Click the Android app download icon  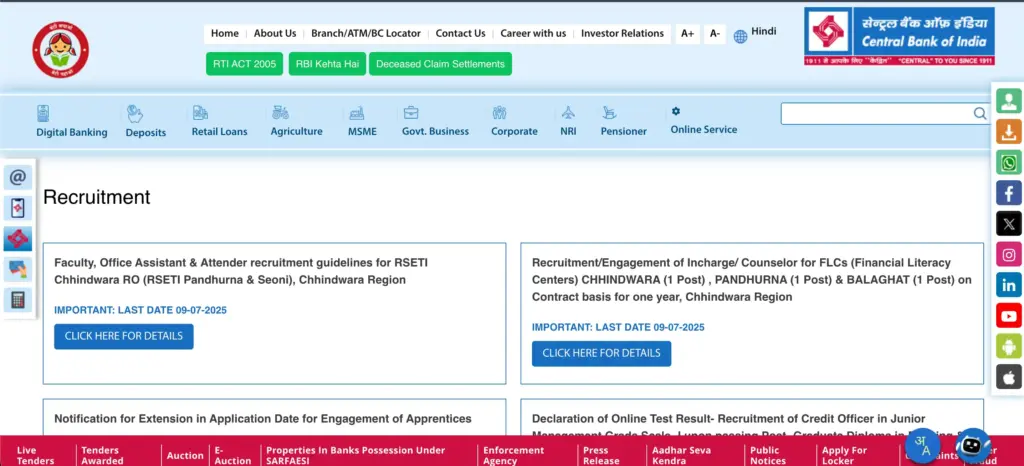pyautogui.click(x=1009, y=346)
